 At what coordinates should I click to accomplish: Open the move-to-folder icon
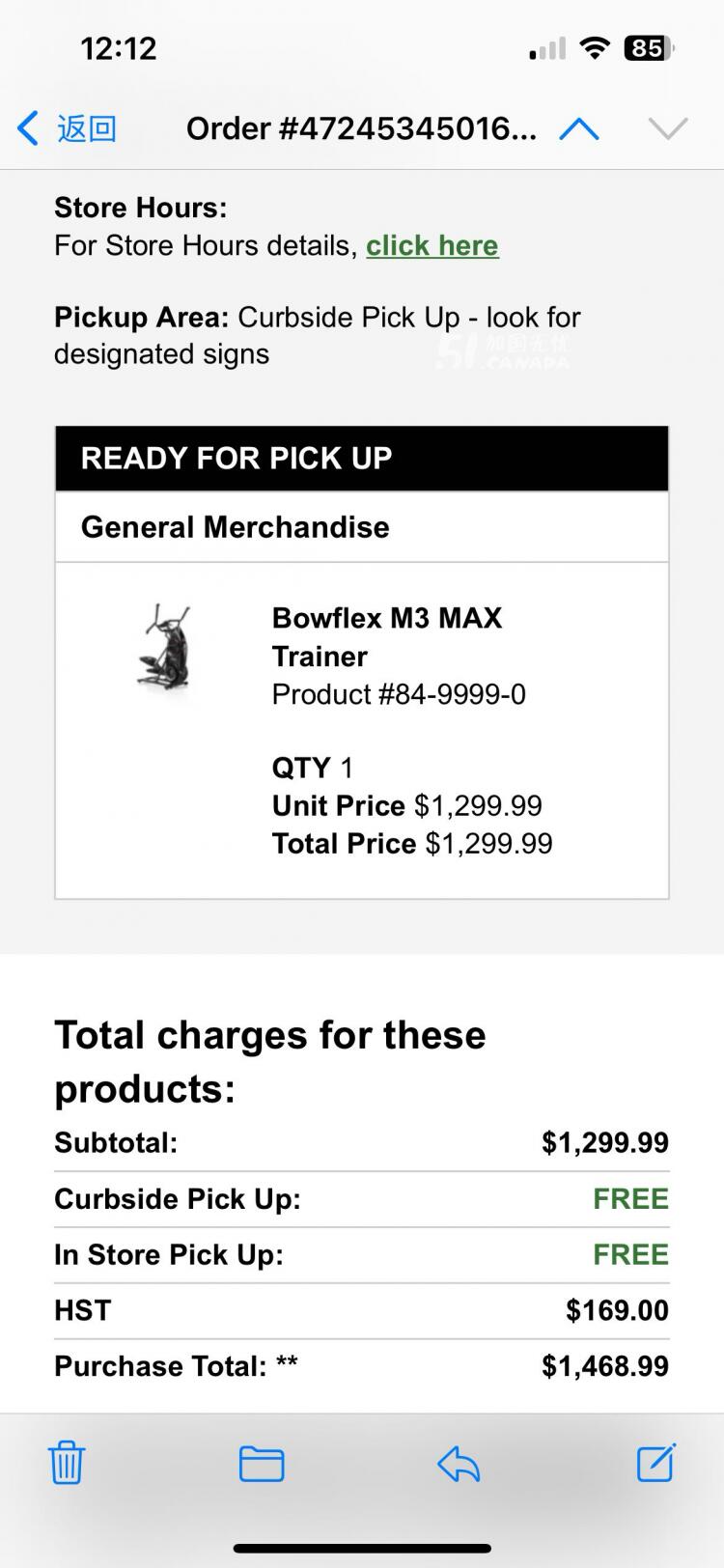point(262,1464)
